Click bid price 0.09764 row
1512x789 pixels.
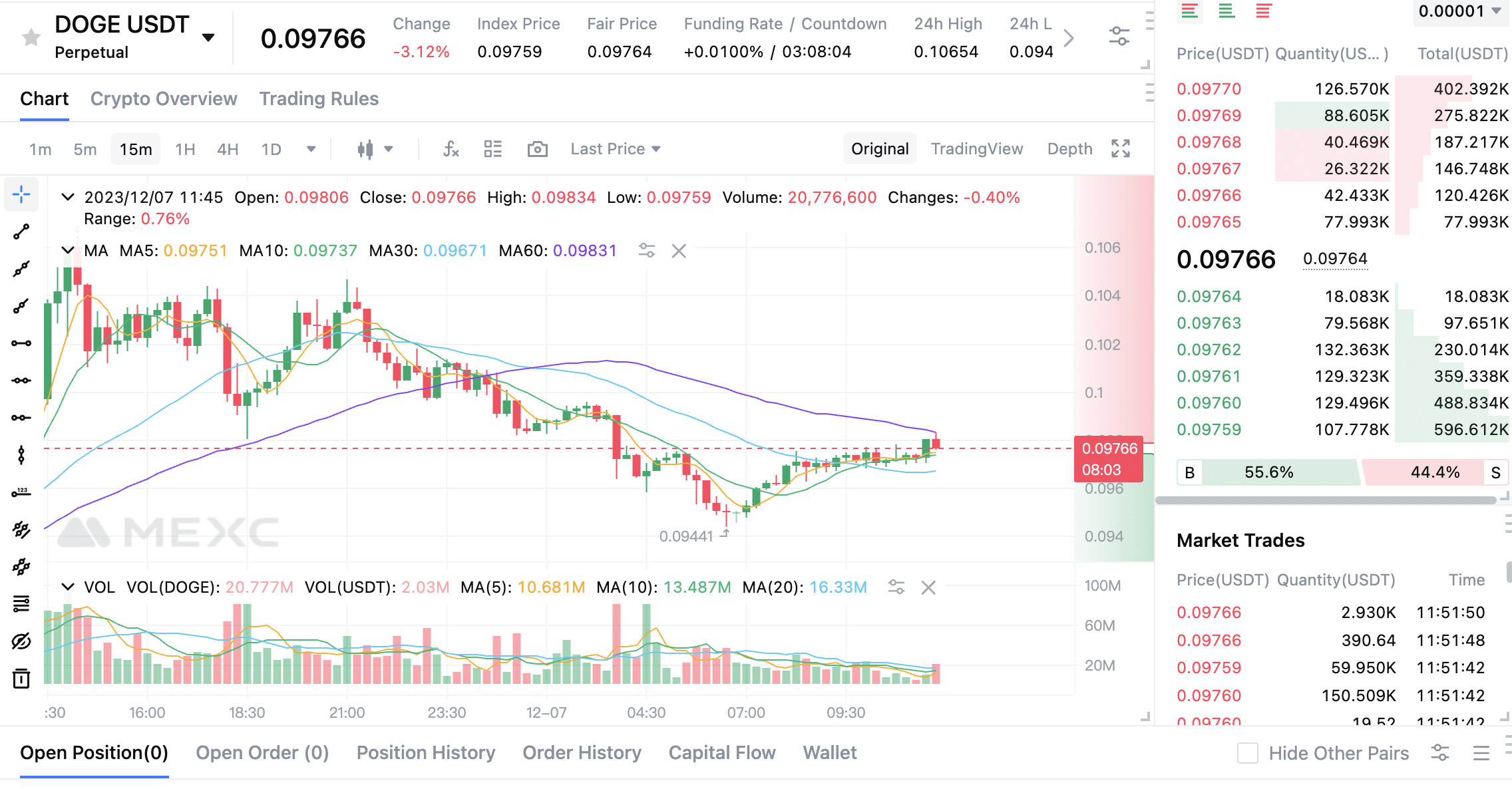pos(1342,297)
